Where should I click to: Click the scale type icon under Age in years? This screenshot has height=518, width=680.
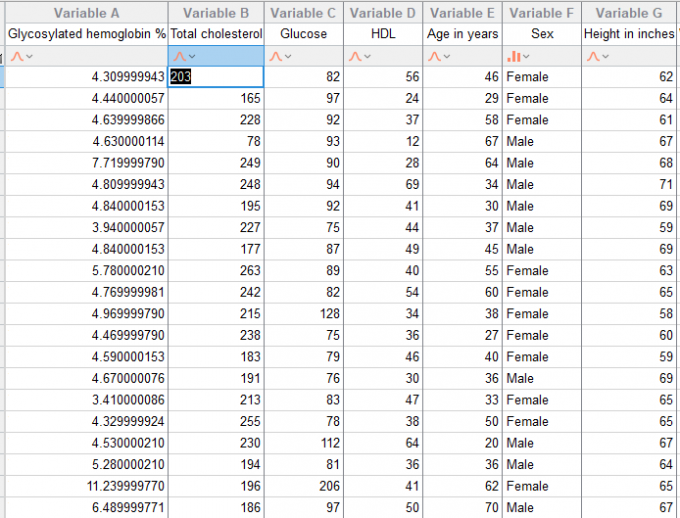435,56
